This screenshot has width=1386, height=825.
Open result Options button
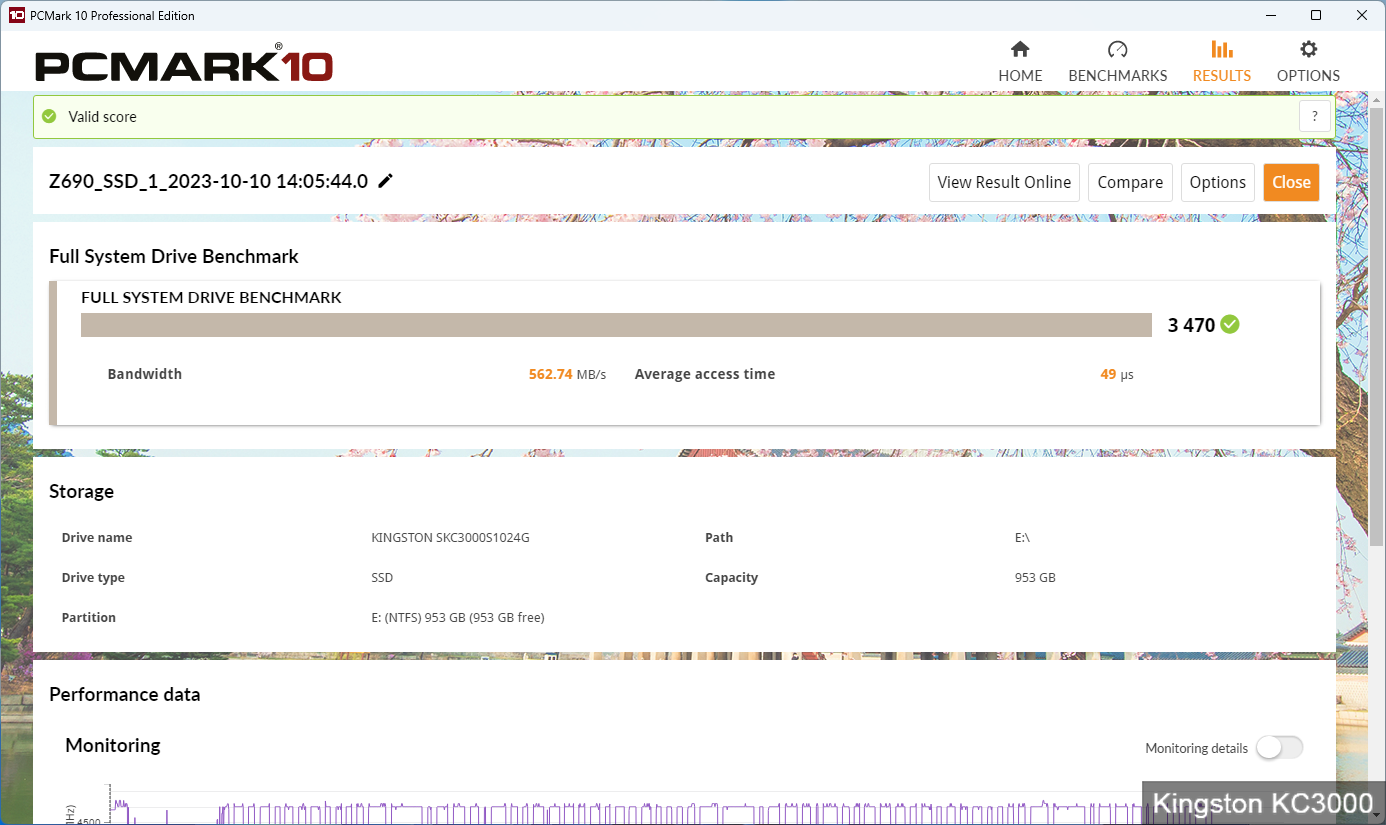click(1217, 182)
